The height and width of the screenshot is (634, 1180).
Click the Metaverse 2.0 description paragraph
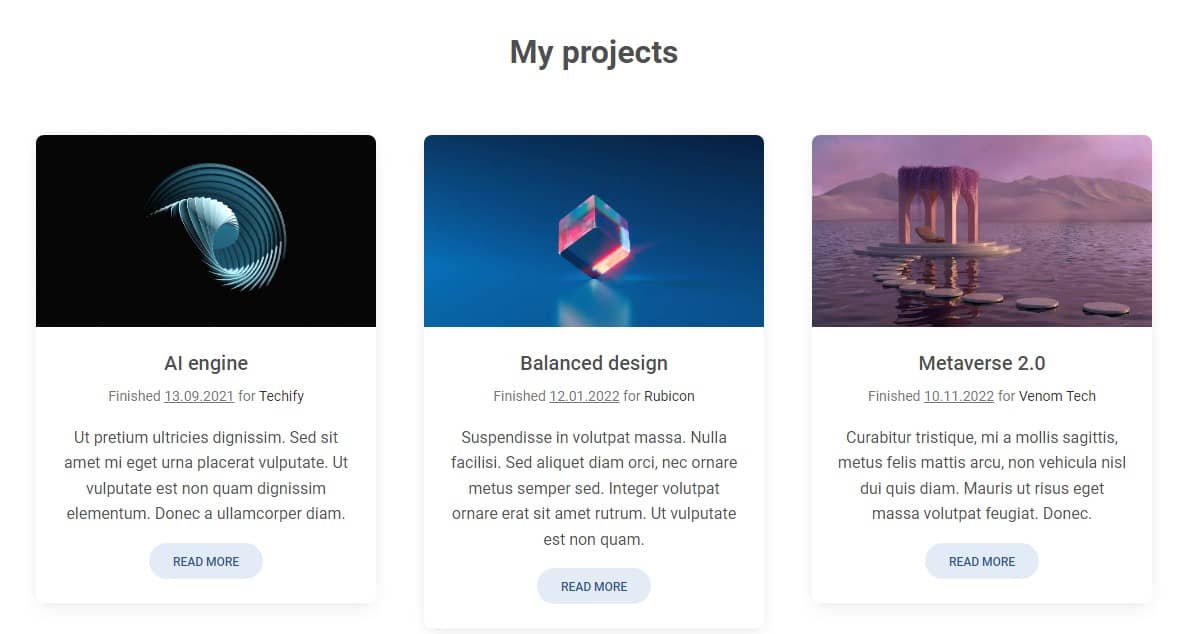pyautogui.click(x=982, y=476)
